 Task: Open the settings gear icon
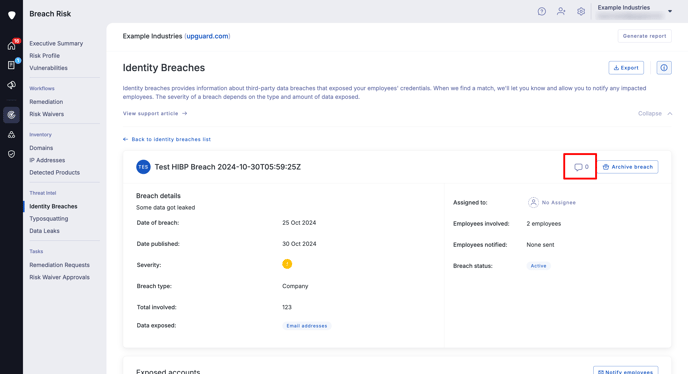click(581, 11)
